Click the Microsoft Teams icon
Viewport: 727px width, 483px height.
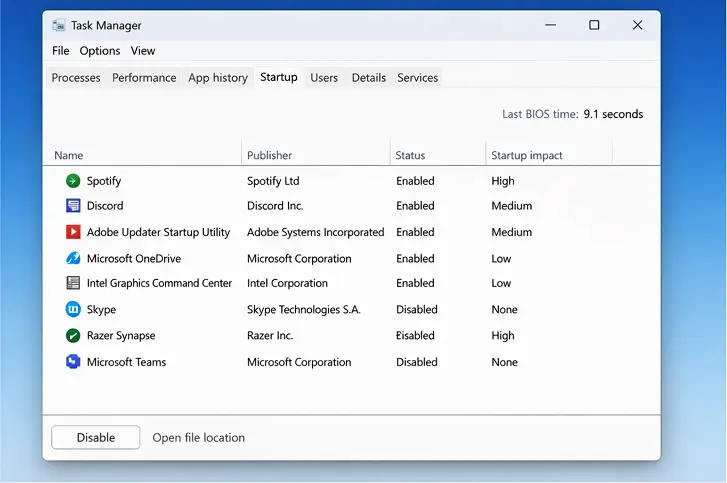coord(73,362)
